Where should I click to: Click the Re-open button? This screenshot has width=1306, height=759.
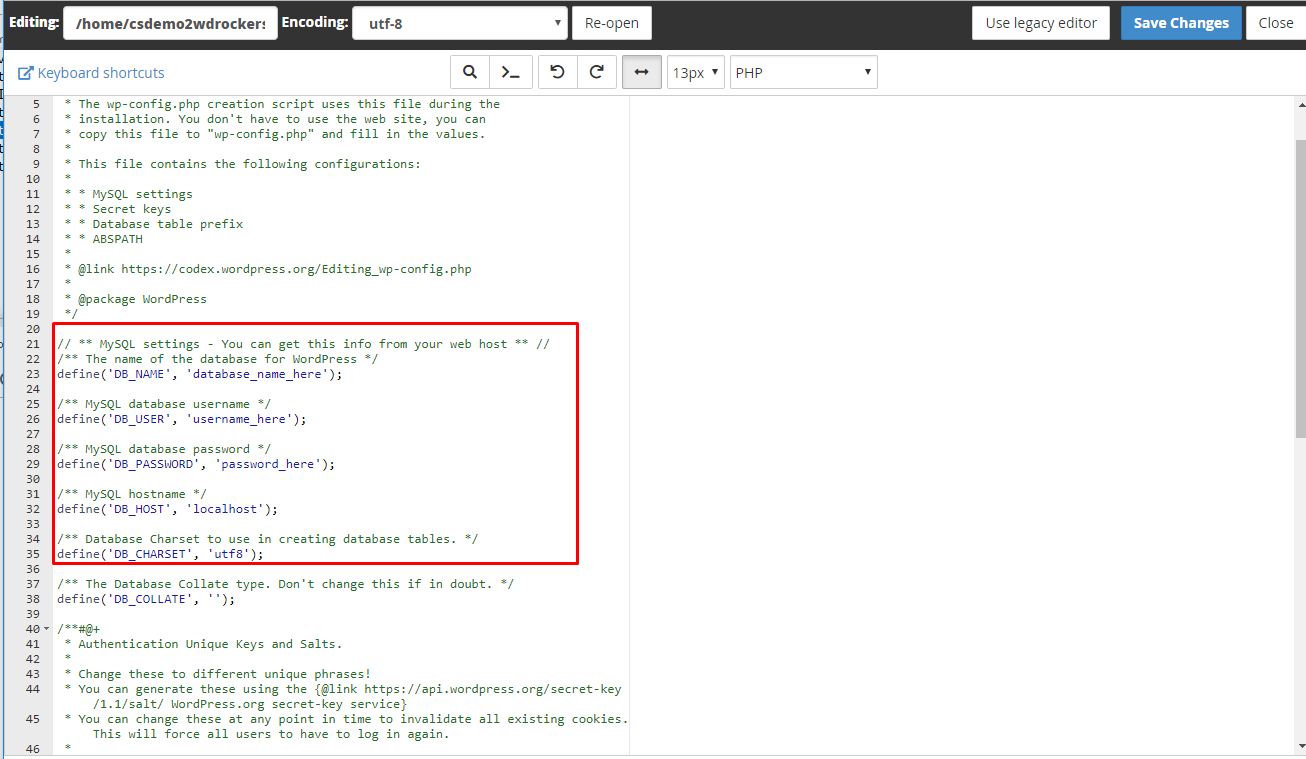[612, 23]
